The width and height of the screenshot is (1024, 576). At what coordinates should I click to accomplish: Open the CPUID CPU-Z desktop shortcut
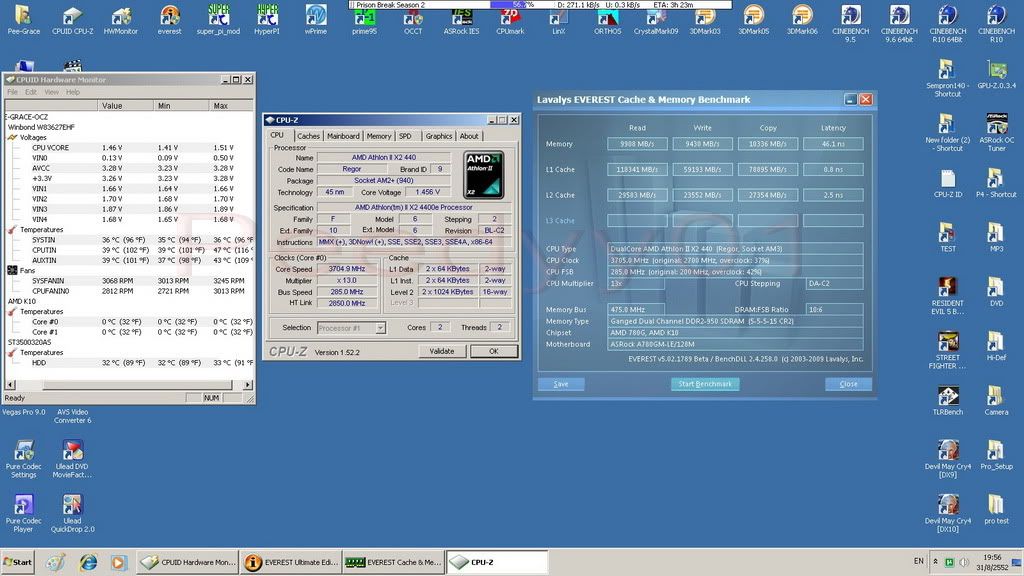point(72,20)
